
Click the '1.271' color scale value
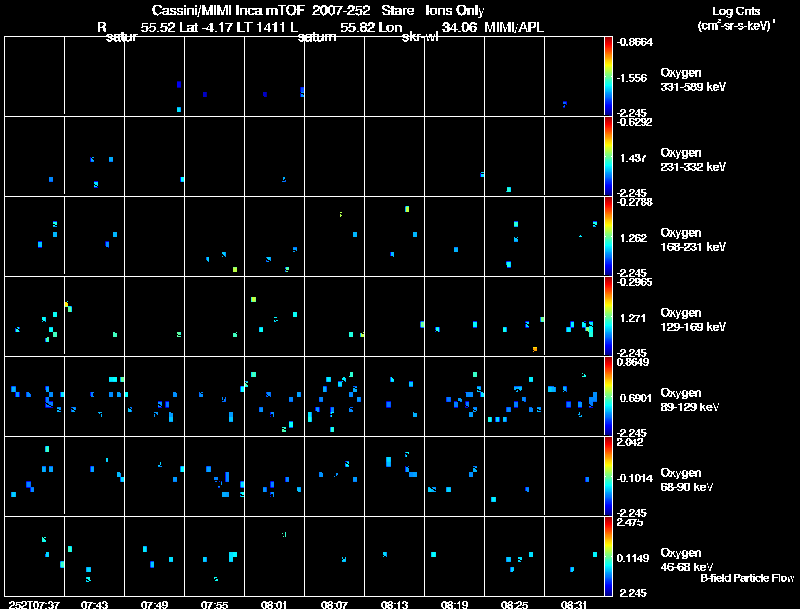633,318
